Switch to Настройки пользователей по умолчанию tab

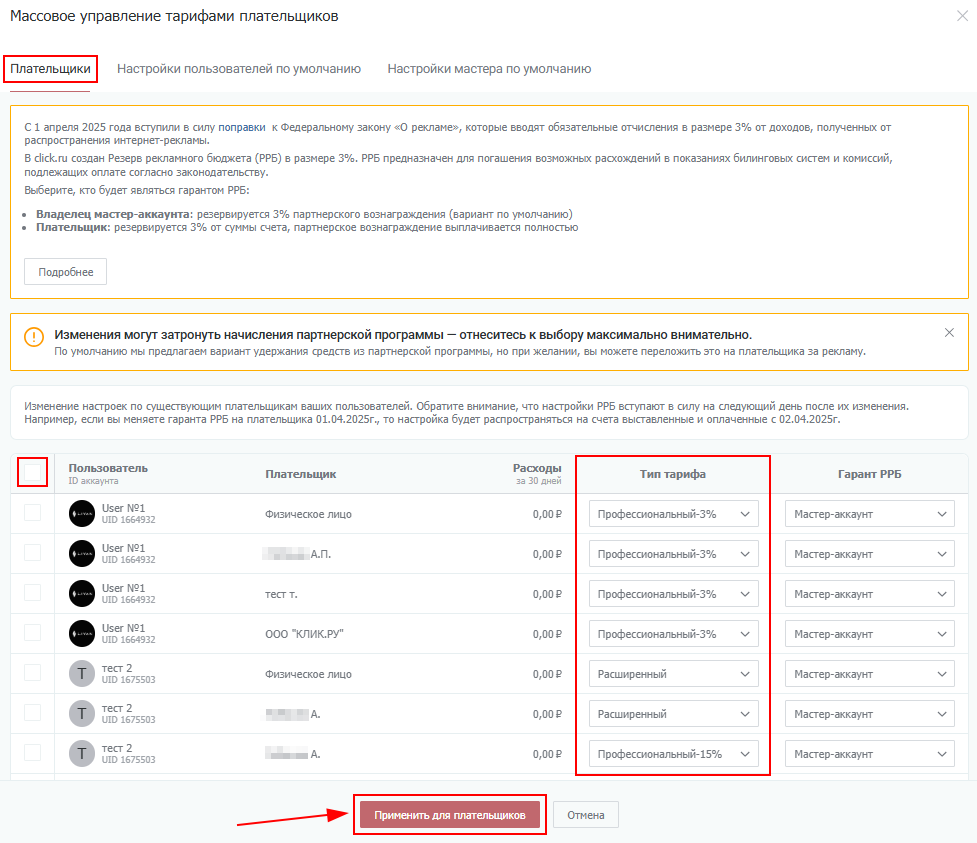(x=239, y=69)
